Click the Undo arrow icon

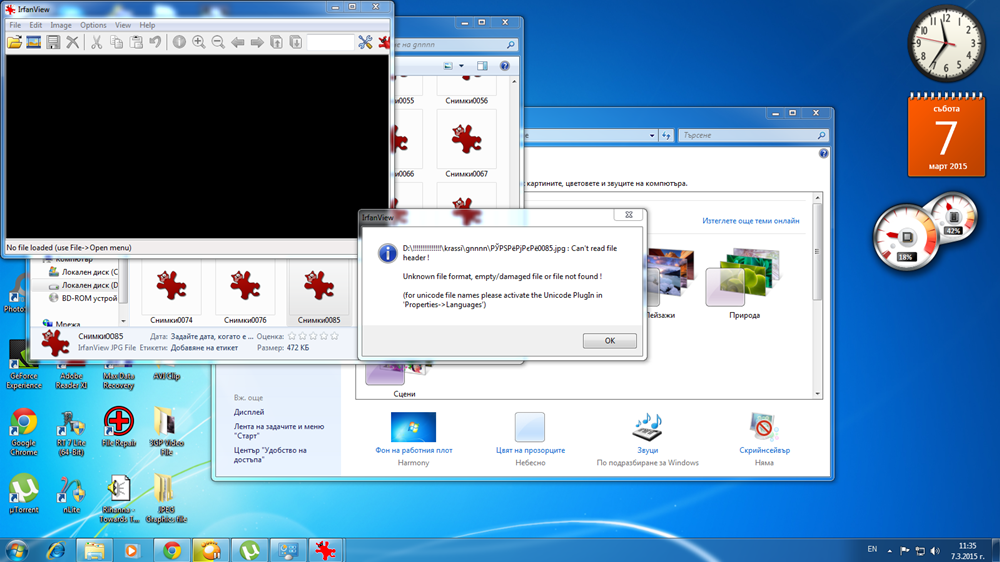pyautogui.click(x=155, y=43)
